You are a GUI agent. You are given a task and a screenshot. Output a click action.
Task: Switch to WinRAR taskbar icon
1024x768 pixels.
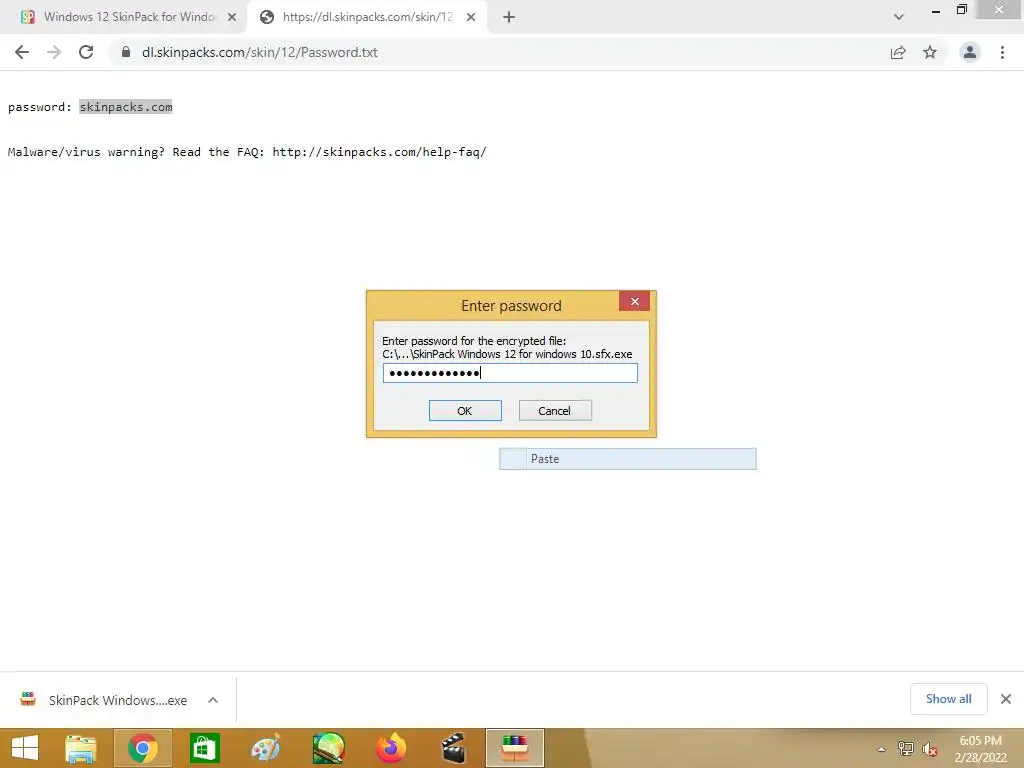(515, 748)
